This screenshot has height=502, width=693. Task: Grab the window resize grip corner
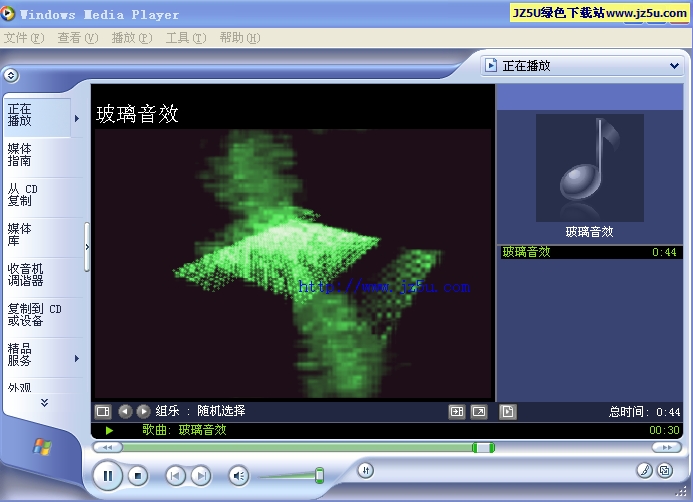(x=681, y=491)
